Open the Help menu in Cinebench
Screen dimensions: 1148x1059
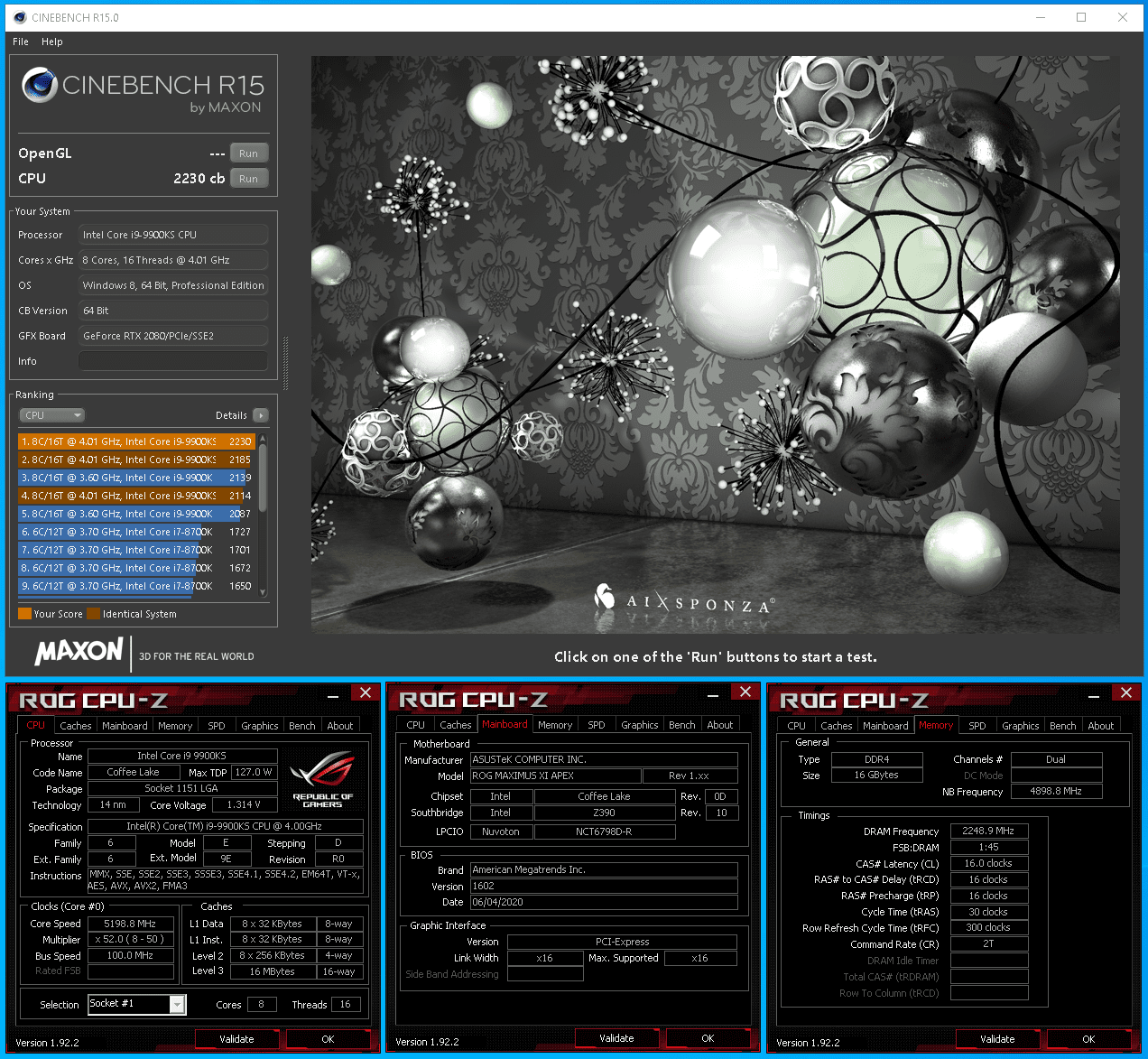52,42
